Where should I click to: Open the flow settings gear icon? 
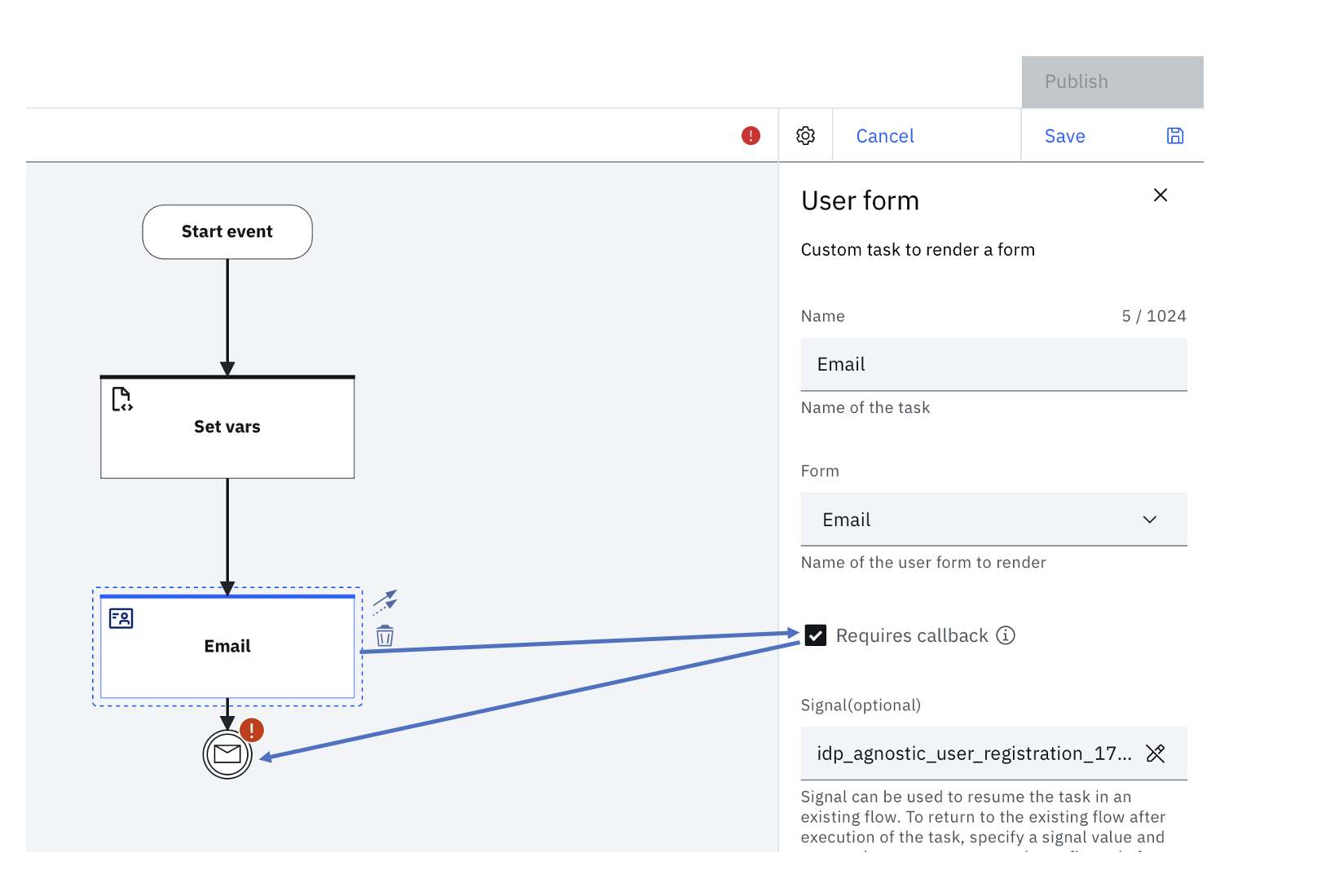tap(805, 136)
